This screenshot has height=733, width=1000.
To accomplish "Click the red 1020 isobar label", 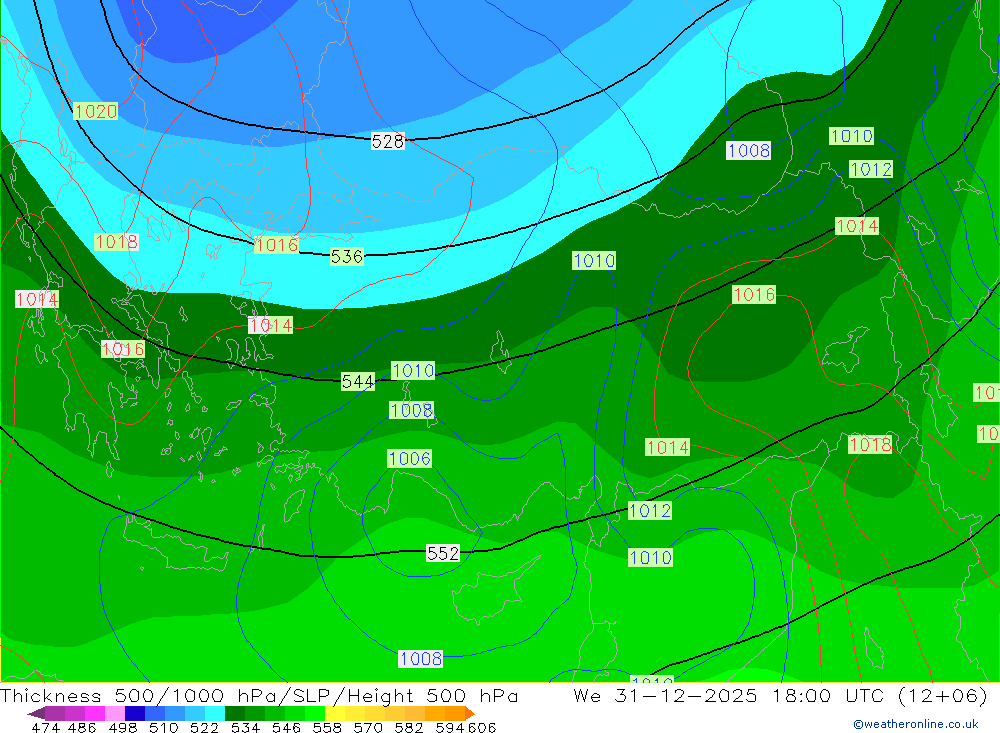I will [96, 111].
